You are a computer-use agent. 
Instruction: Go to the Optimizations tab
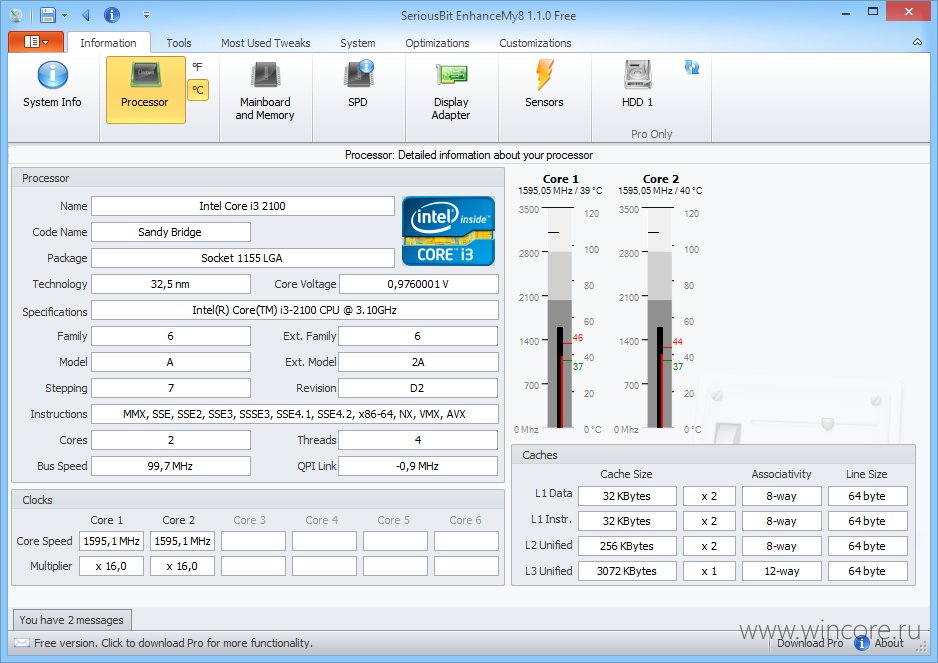click(x=437, y=43)
